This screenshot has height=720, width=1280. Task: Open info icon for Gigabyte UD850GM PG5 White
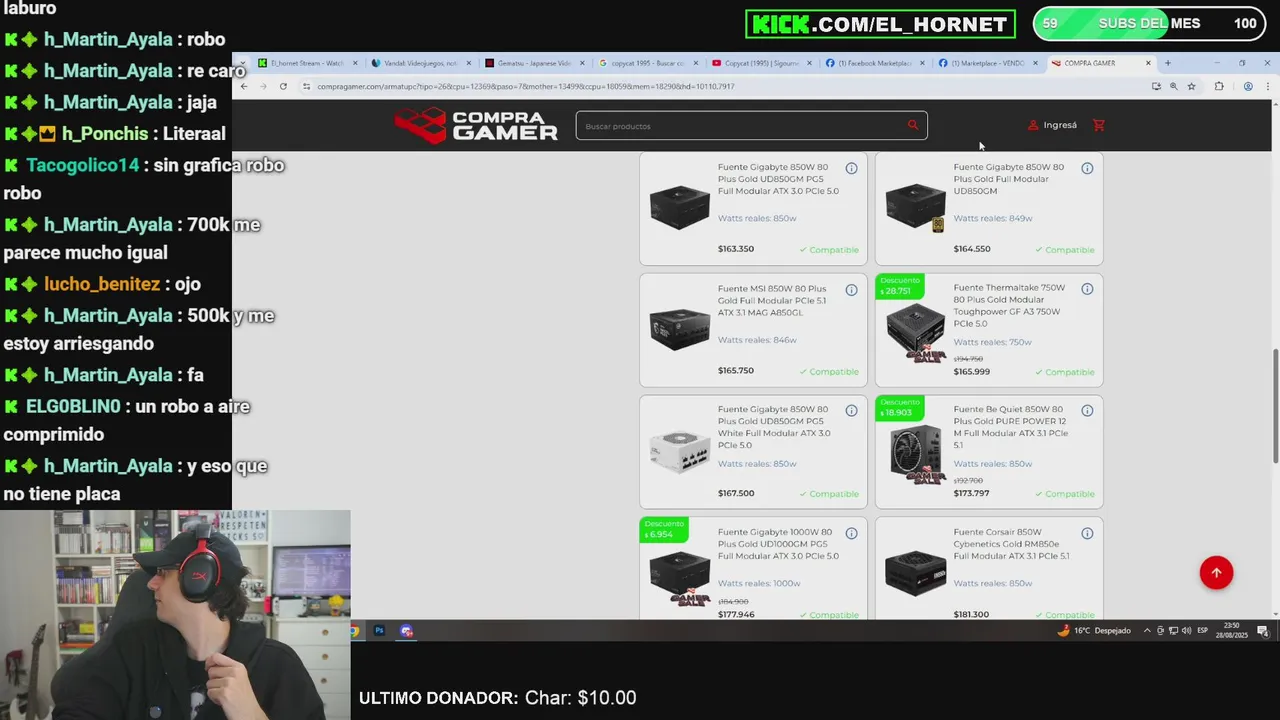click(851, 411)
